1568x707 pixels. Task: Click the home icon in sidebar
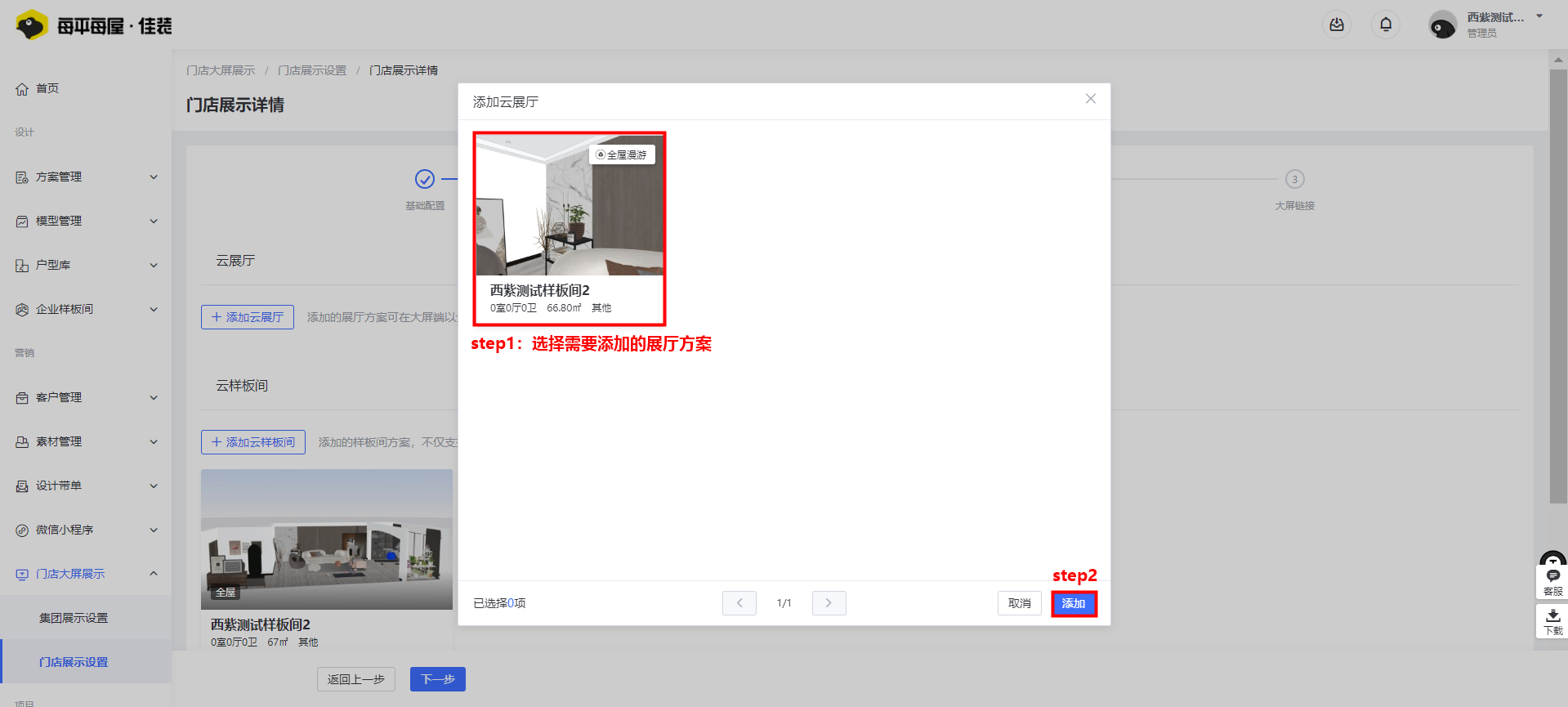tap(22, 89)
